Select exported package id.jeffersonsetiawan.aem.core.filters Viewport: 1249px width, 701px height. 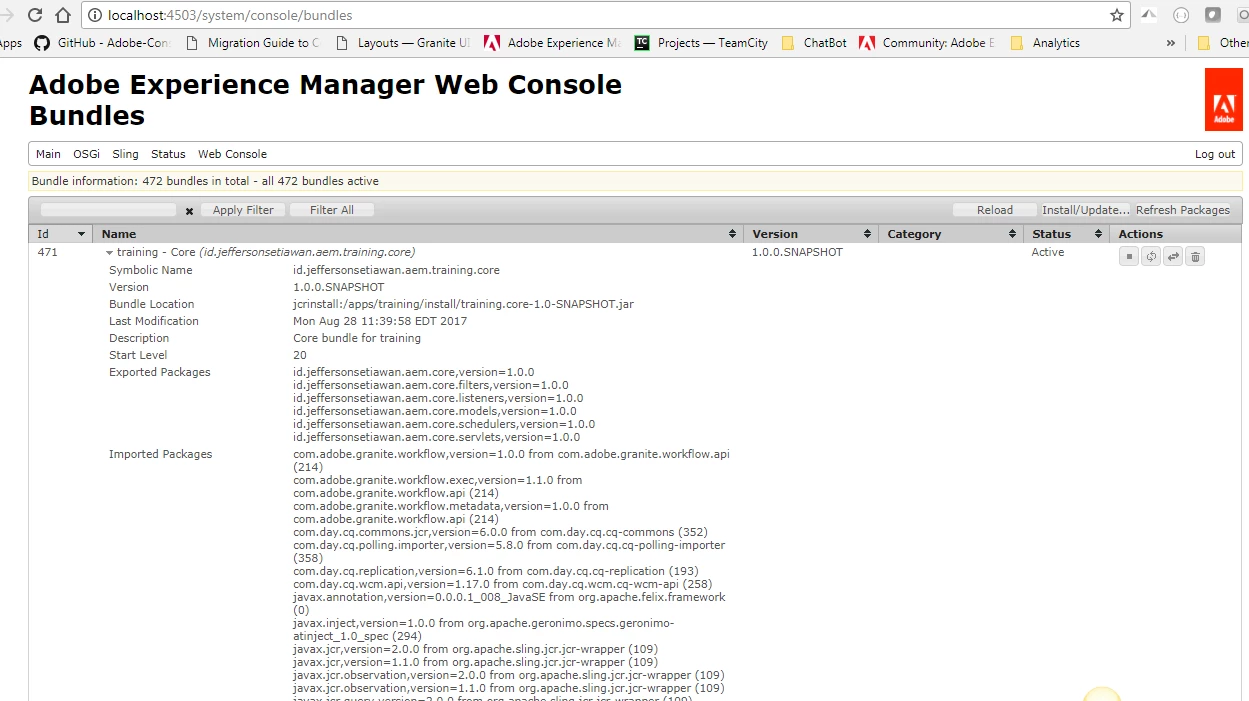[431, 385]
